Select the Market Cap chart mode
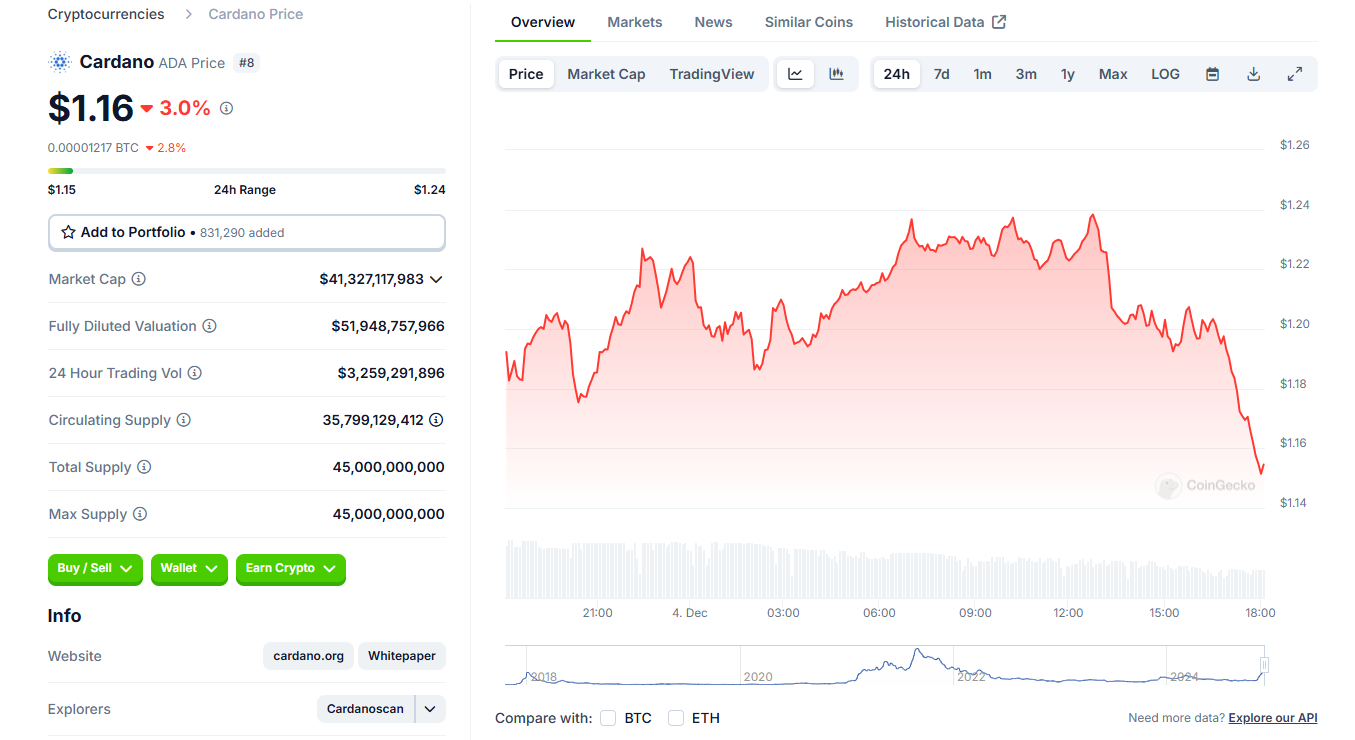The width and height of the screenshot is (1355, 740). click(x=606, y=74)
